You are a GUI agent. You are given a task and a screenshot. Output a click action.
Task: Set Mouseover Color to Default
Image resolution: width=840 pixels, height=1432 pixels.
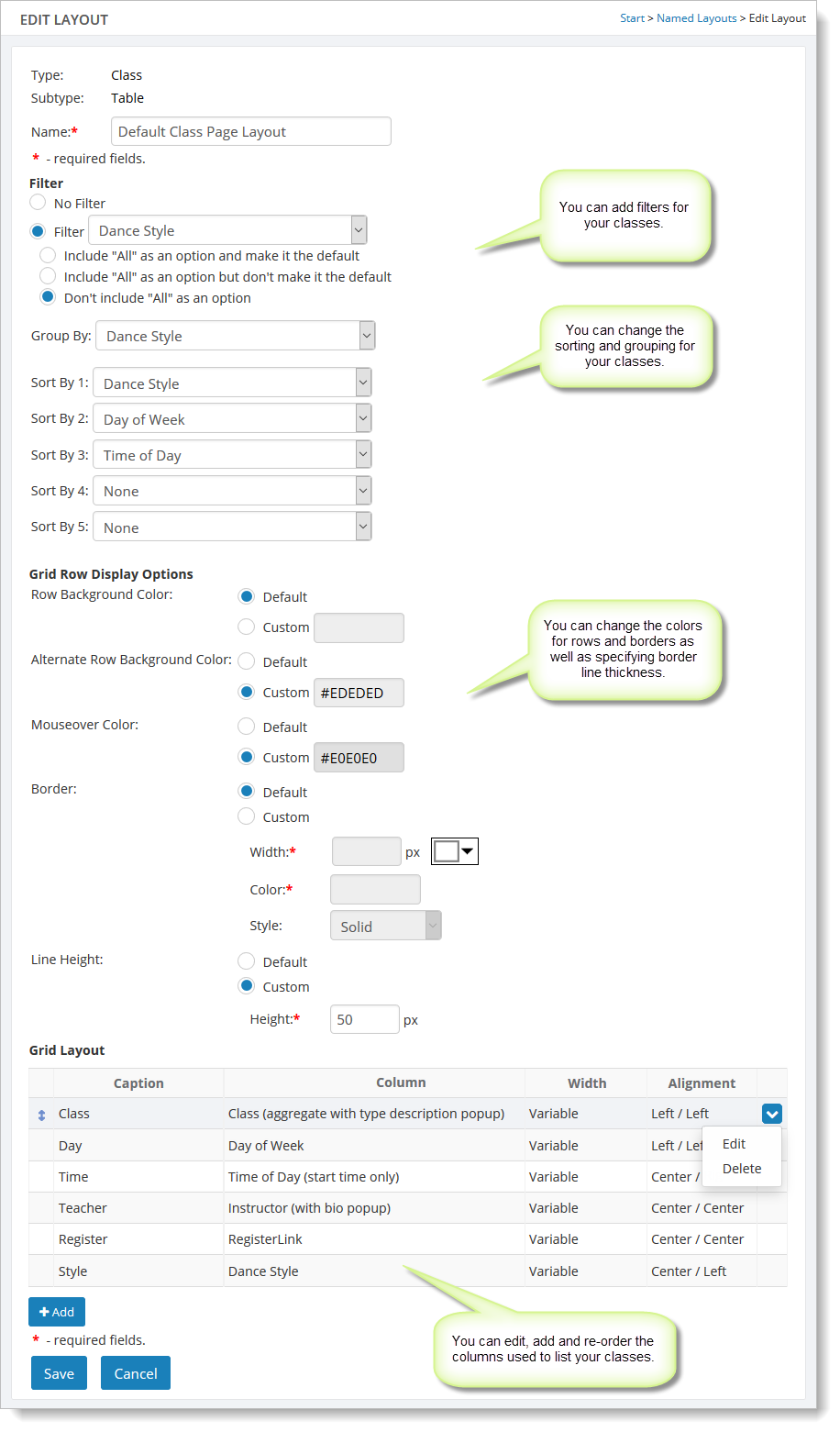coord(247,727)
